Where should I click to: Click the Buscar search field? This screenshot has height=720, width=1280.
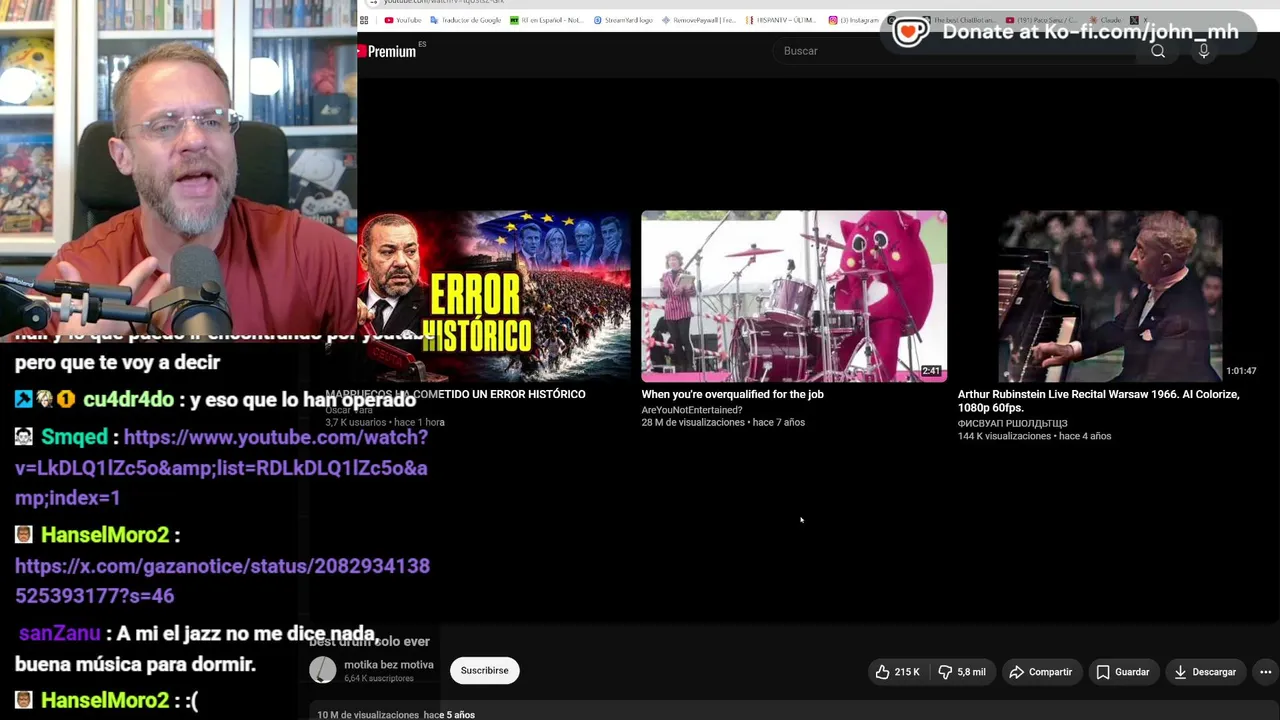(955, 51)
